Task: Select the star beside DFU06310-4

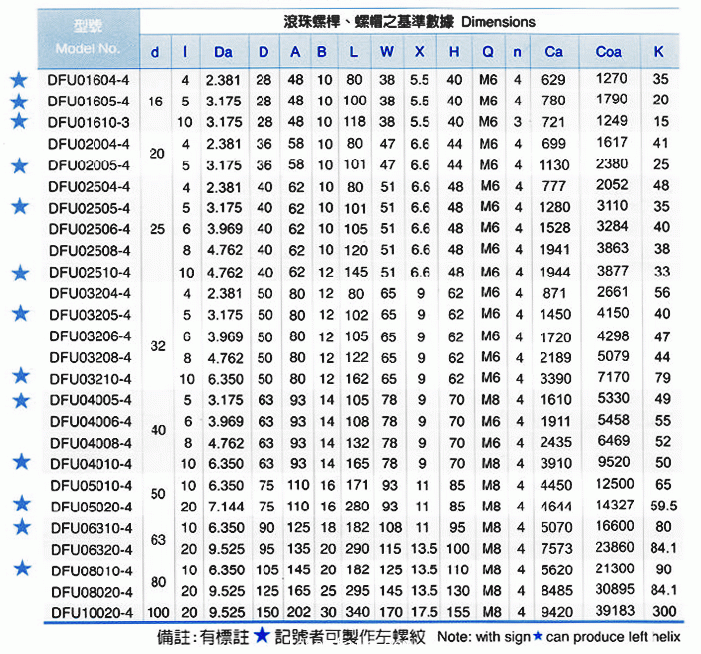Action: (18, 527)
